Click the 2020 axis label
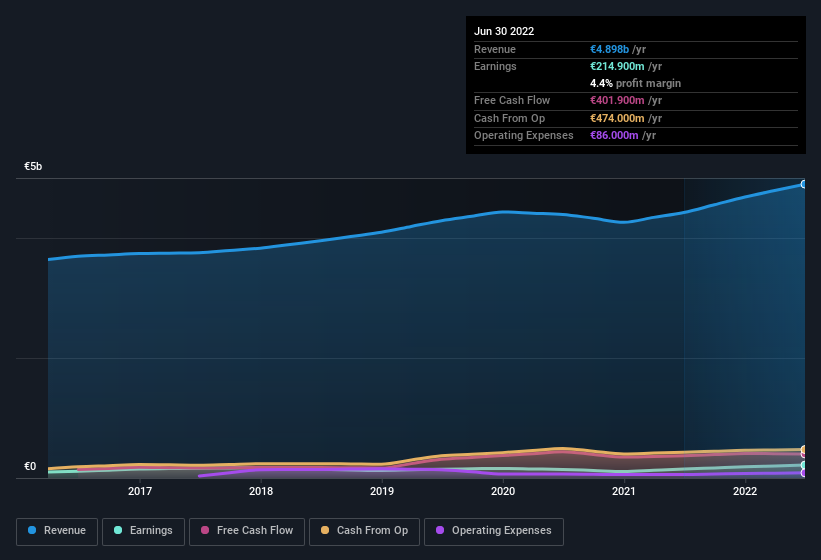The height and width of the screenshot is (560, 821). tap(503, 491)
